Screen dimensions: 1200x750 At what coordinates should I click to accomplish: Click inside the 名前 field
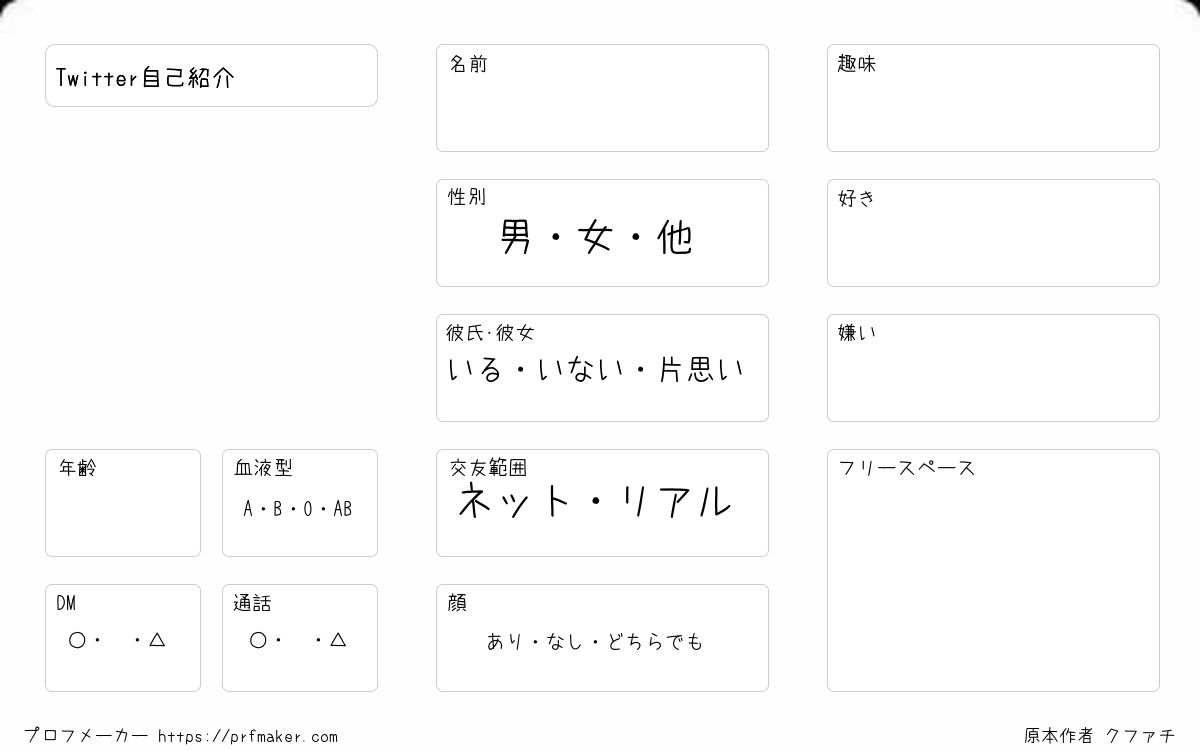[x=602, y=98]
